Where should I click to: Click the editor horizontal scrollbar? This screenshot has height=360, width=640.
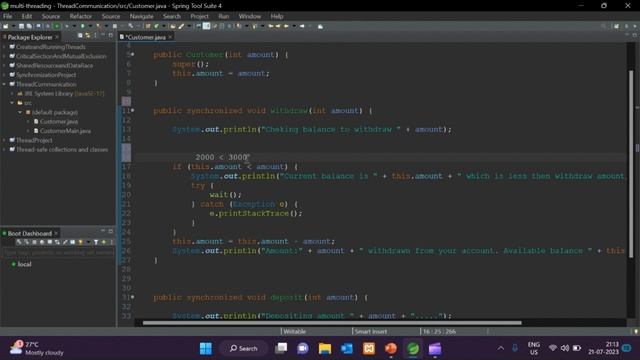(332, 323)
